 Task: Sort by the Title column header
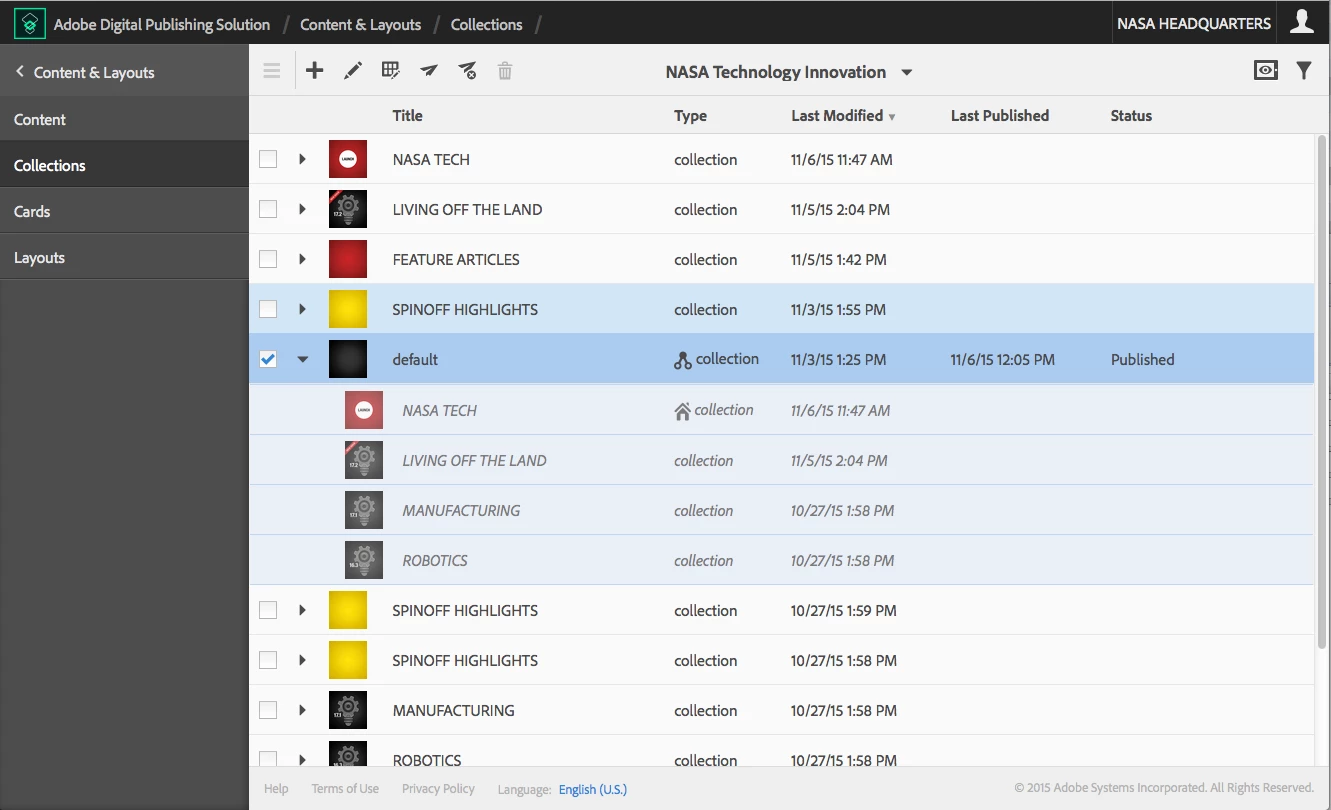407,116
